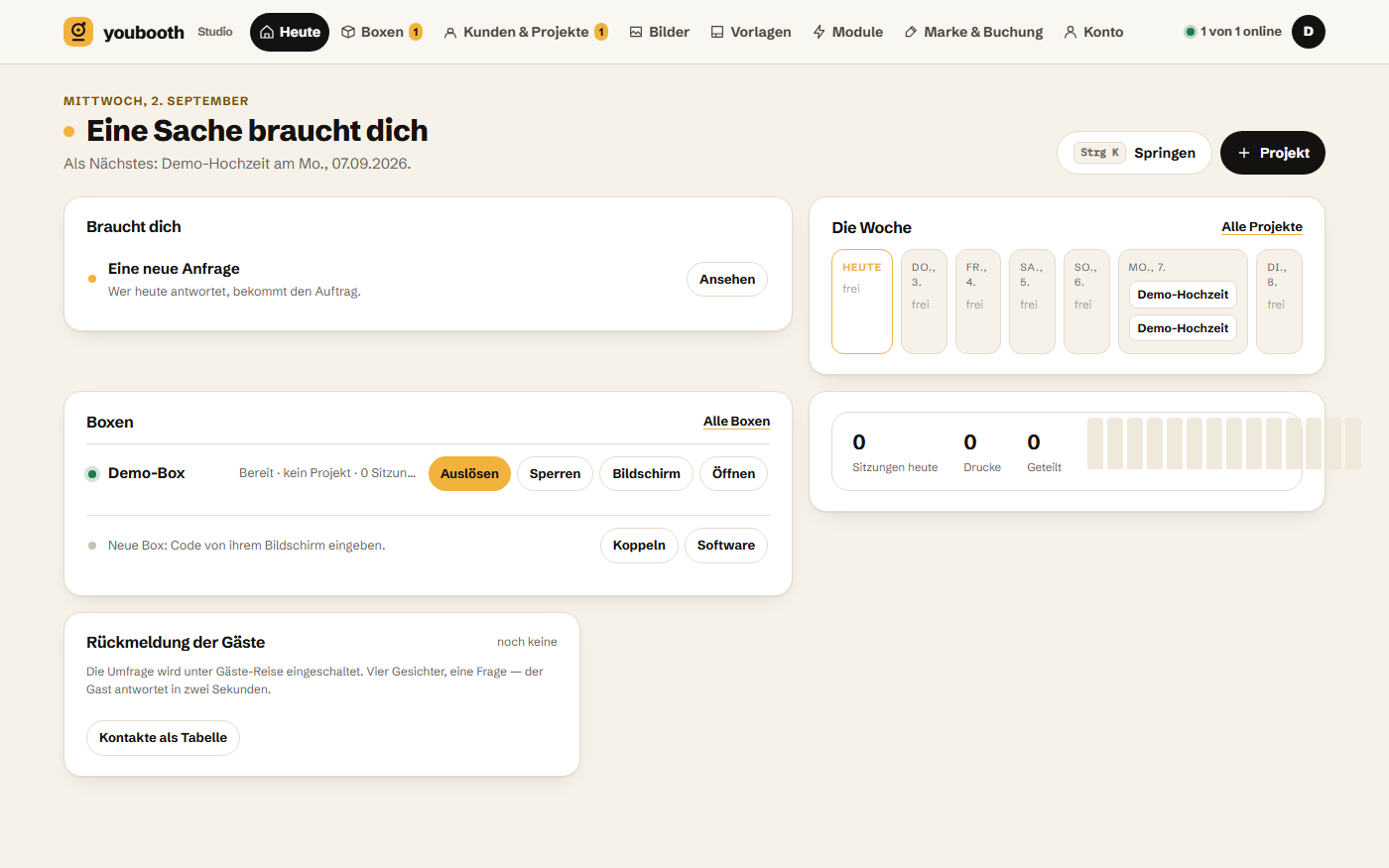Select the So., 6. day card
The height and width of the screenshot is (868, 1389).
pyautogui.click(x=1086, y=302)
